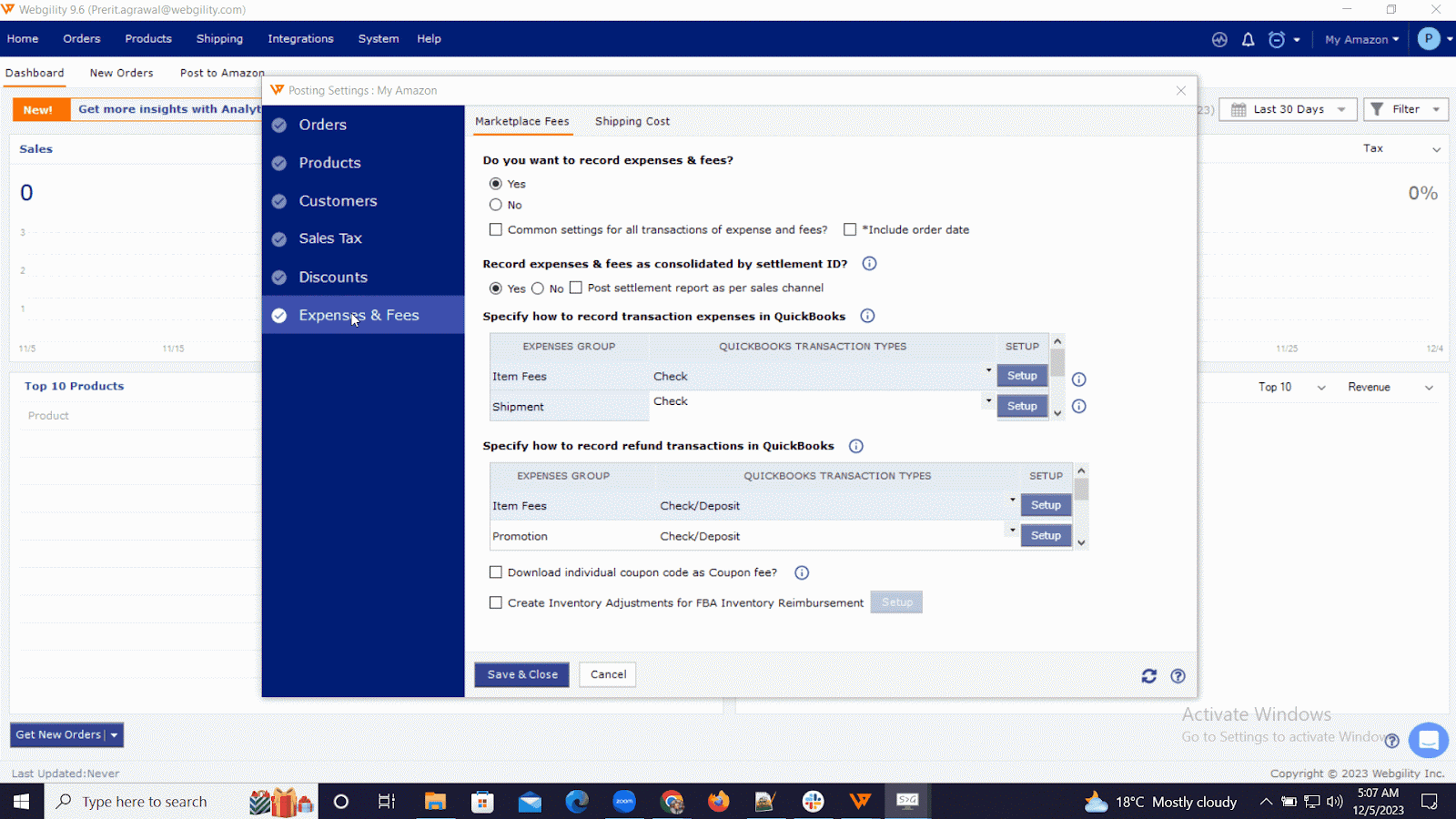Click the help icon near the chat bubble
The height and width of the screenshot is (819, 1456).
tap(1391, 741)
